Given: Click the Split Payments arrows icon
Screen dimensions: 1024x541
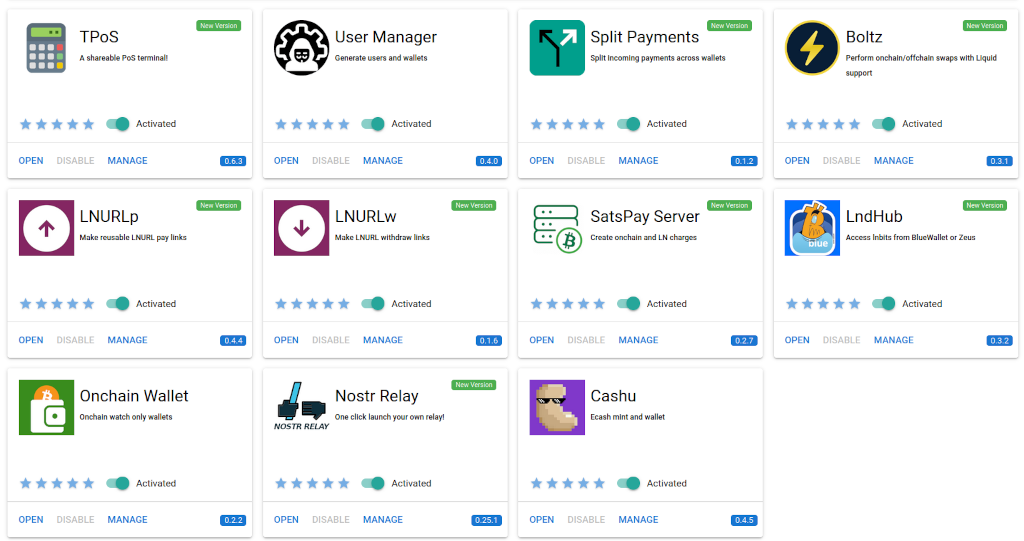Looking at the screenshot, I should coord(557,48).
